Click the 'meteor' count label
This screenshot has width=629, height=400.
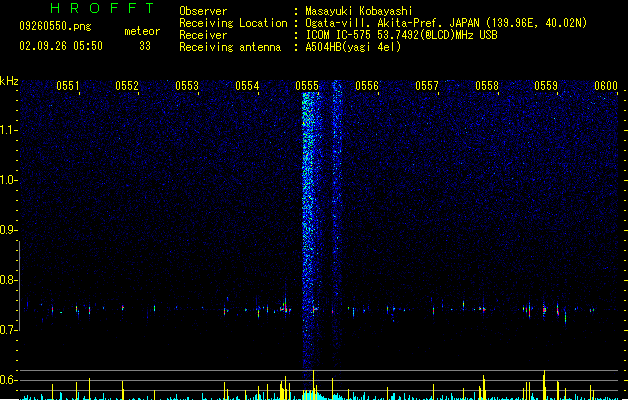point(142,31)
